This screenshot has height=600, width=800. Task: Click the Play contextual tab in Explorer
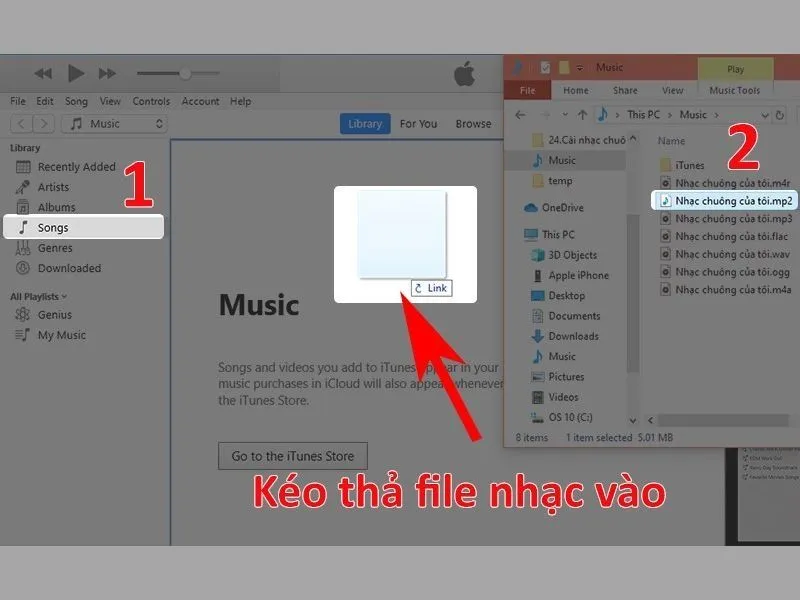(x=735, y=69)
